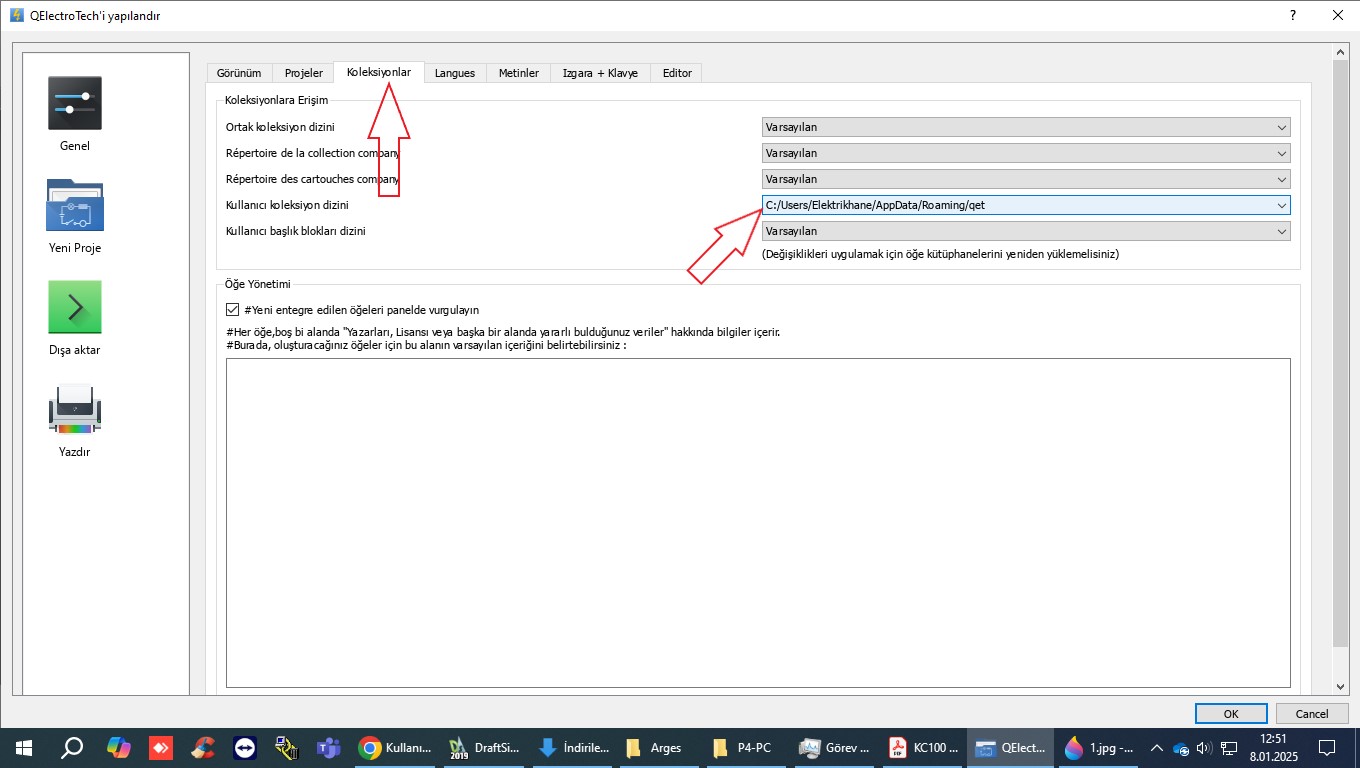1360x768 pixels.
Task: Open the Kullanıcı koleksiyon dizini path dropdown
Action: point(1025,205)
